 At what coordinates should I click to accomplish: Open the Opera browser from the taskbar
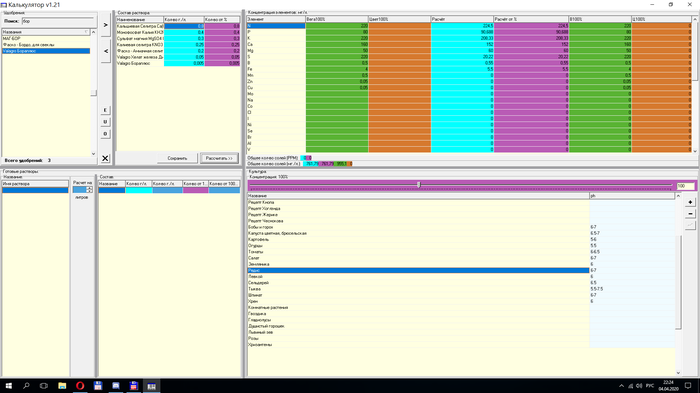80,385
